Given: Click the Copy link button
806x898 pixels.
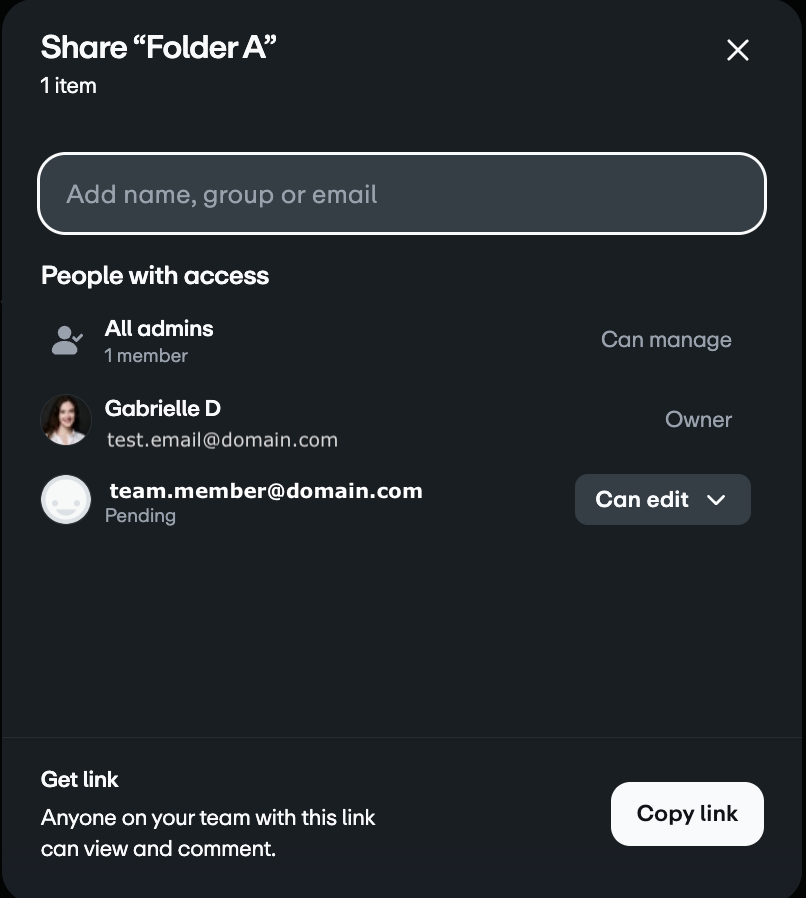Looking at the screenshot, I should click(x=687, y=814).
